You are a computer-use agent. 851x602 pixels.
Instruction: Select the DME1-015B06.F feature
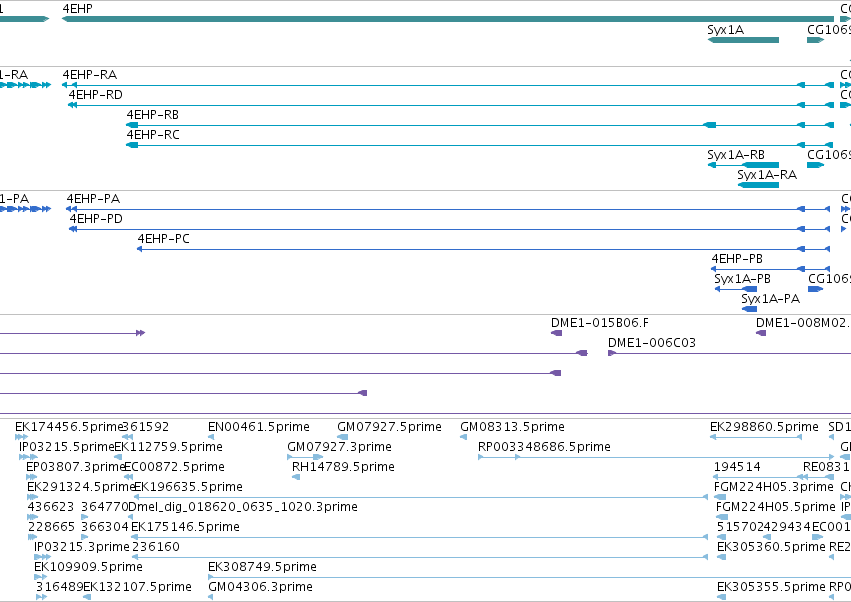pyautogui.click(x=556, y=333)
